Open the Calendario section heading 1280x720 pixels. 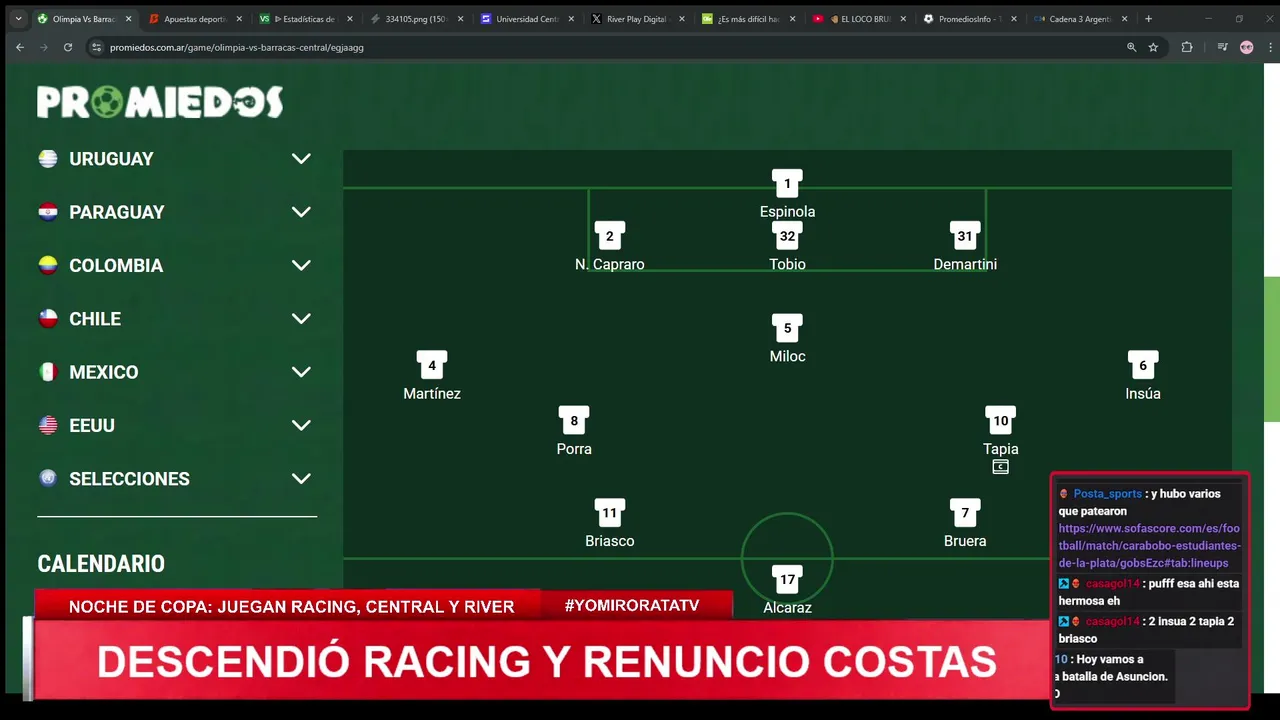(x=101, y=564)
